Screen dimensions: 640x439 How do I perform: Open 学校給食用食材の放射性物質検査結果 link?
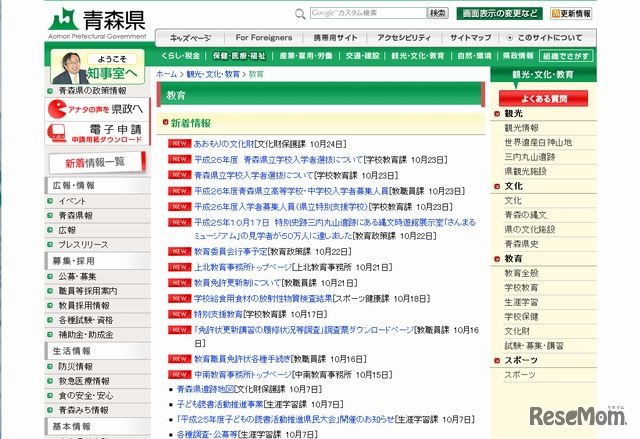pyautogui.click(x=263, y=299)
